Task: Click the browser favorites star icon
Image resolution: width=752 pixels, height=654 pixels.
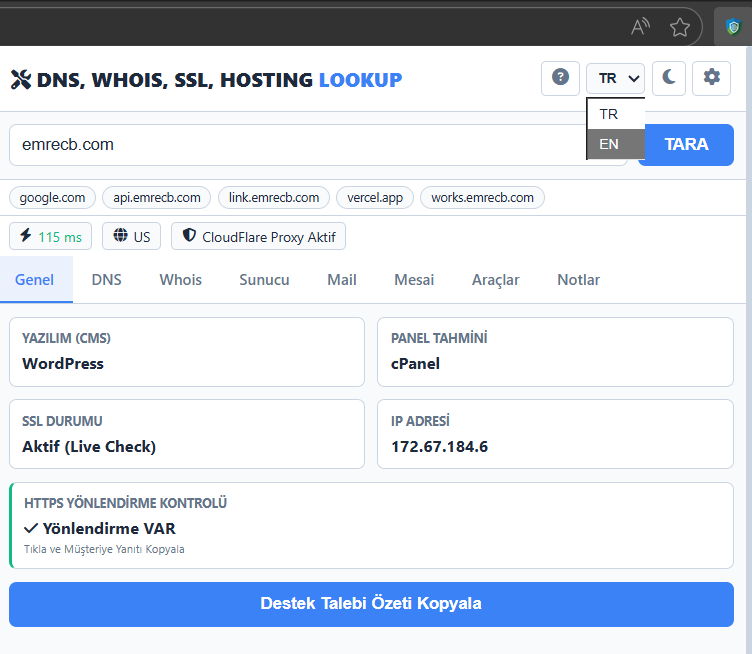Action: click(680, 27)
